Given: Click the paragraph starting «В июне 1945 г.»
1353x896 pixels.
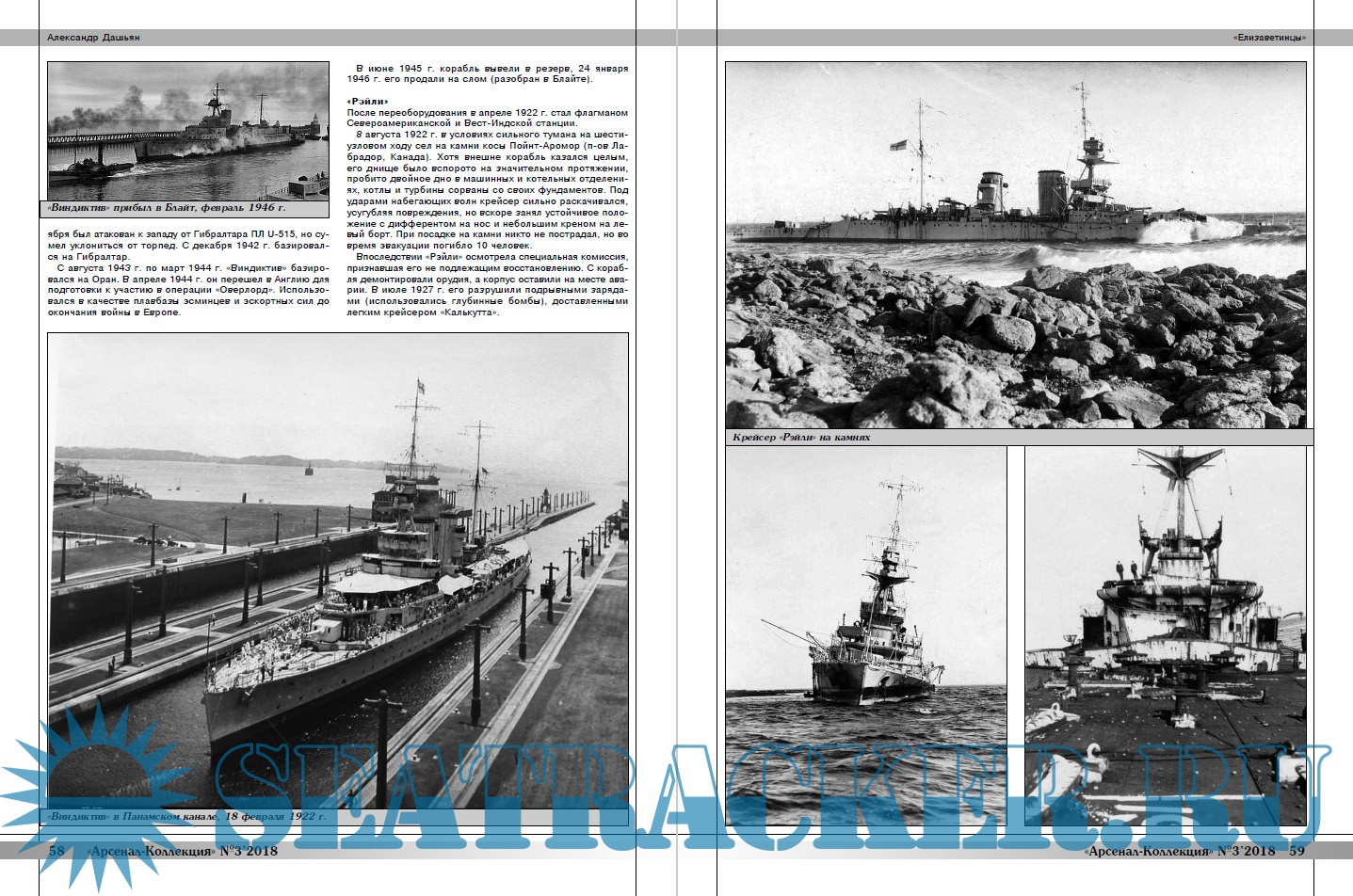Looking at the screenshot, I should click(487, 73).
